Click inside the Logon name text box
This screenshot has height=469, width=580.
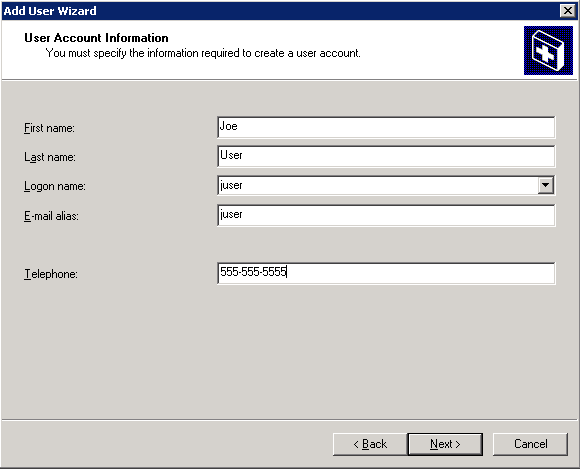pyautogui.click(x=378, y=185)
